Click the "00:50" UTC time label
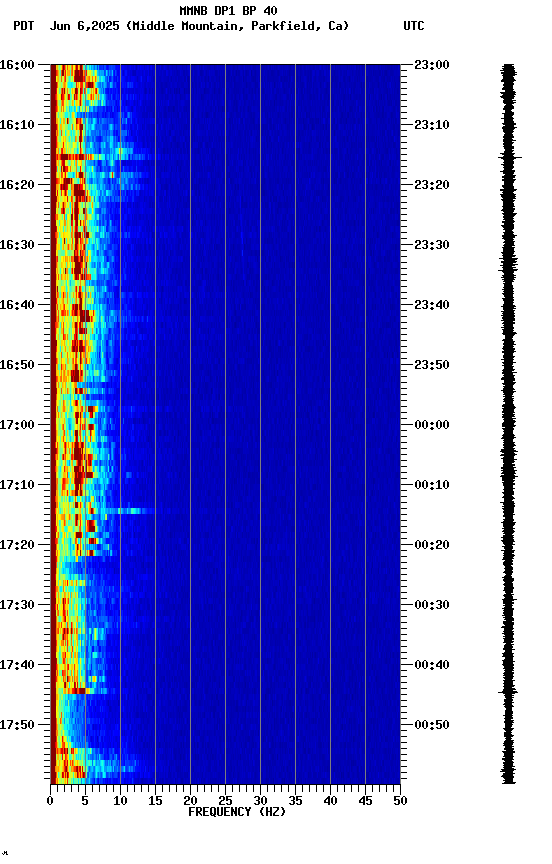552x864 pixels. pyautogui.click(x=432, y=725)
